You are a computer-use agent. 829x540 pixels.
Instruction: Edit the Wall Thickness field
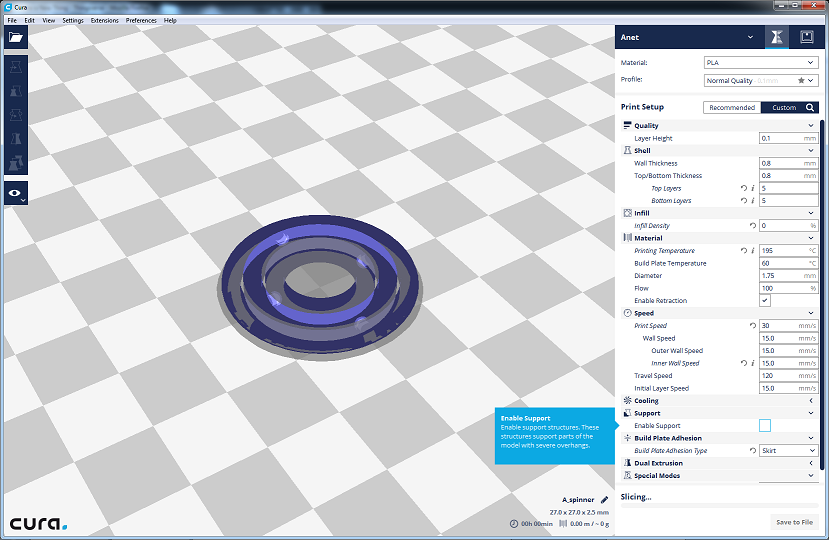(x=788, y=163)
